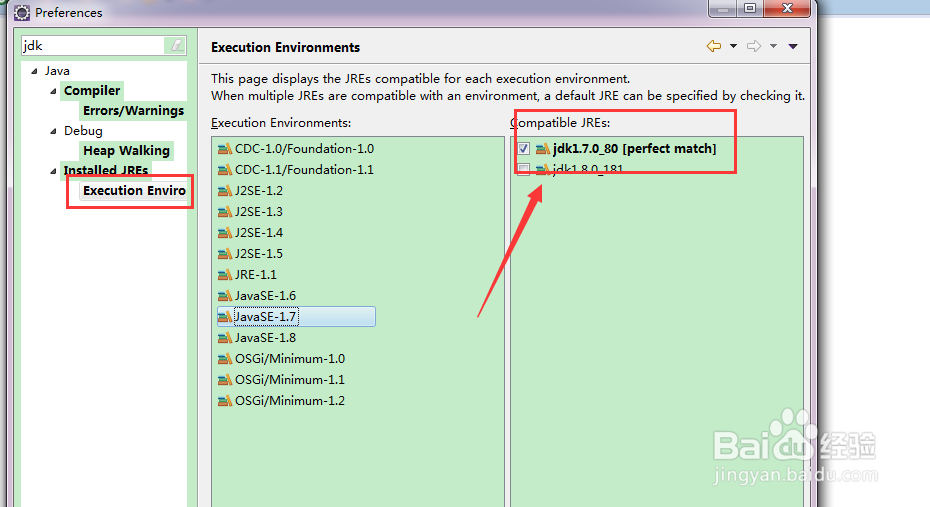The width and height of the screenshot is (930, 507).
Task: Open the Errors/Warnings preferences page
Action: pos(133,111)
